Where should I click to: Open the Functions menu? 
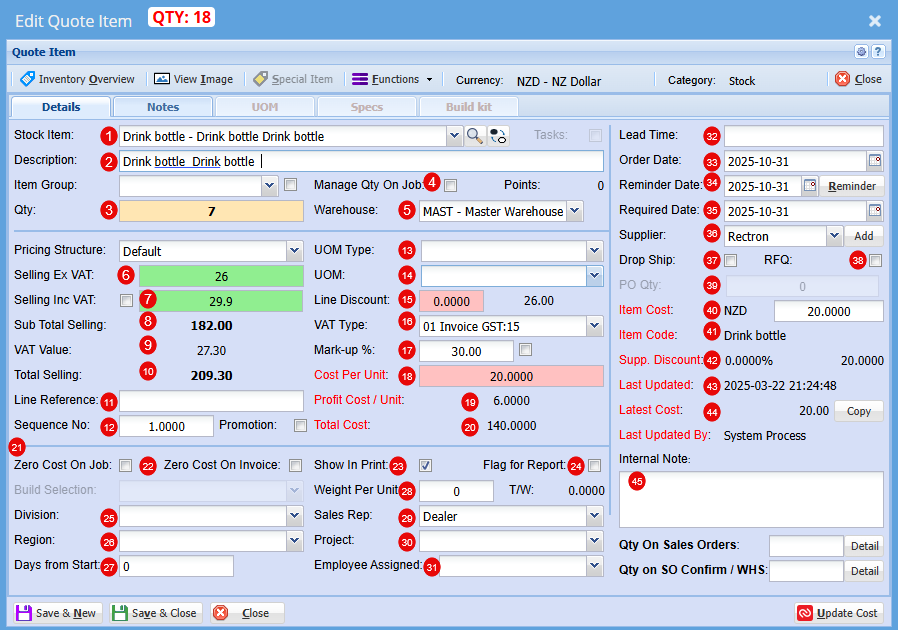(392, 79)
